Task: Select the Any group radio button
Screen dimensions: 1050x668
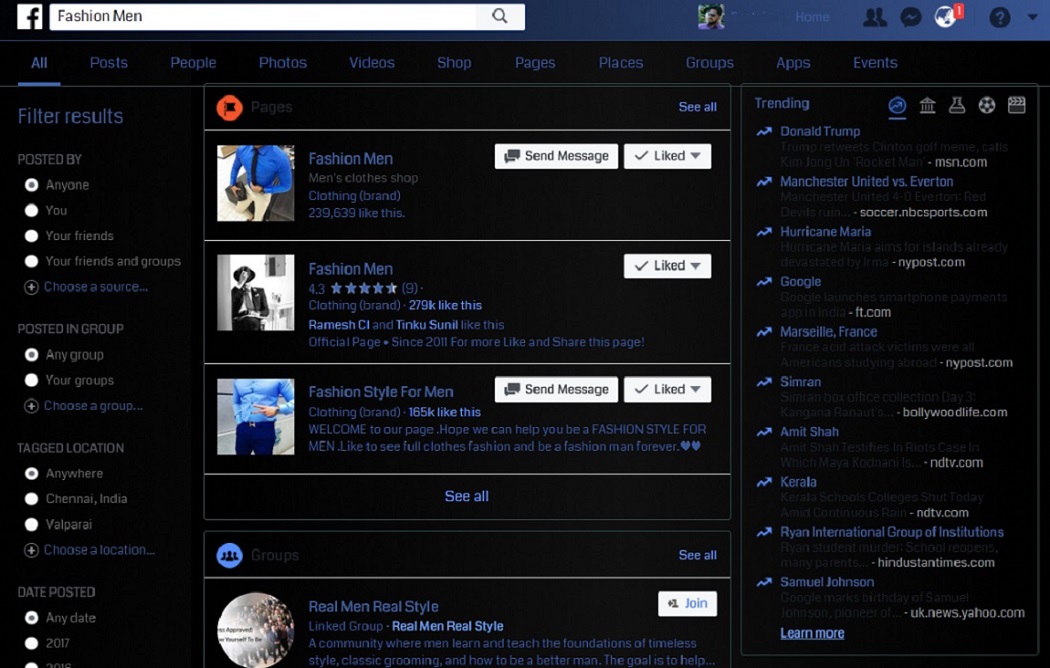Action: [31, 355]
